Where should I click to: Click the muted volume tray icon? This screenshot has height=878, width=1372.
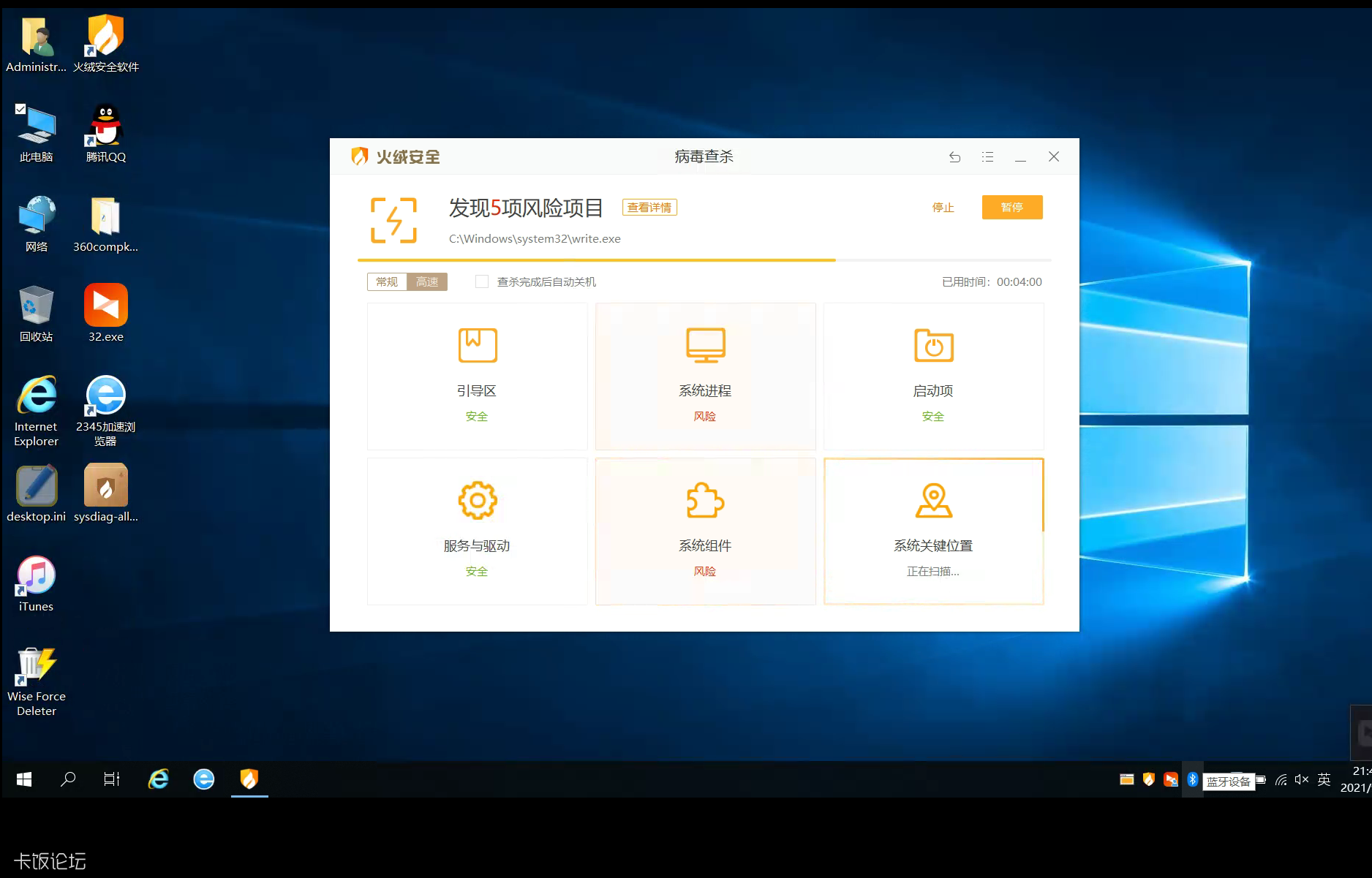click(x=1302, y=779)
